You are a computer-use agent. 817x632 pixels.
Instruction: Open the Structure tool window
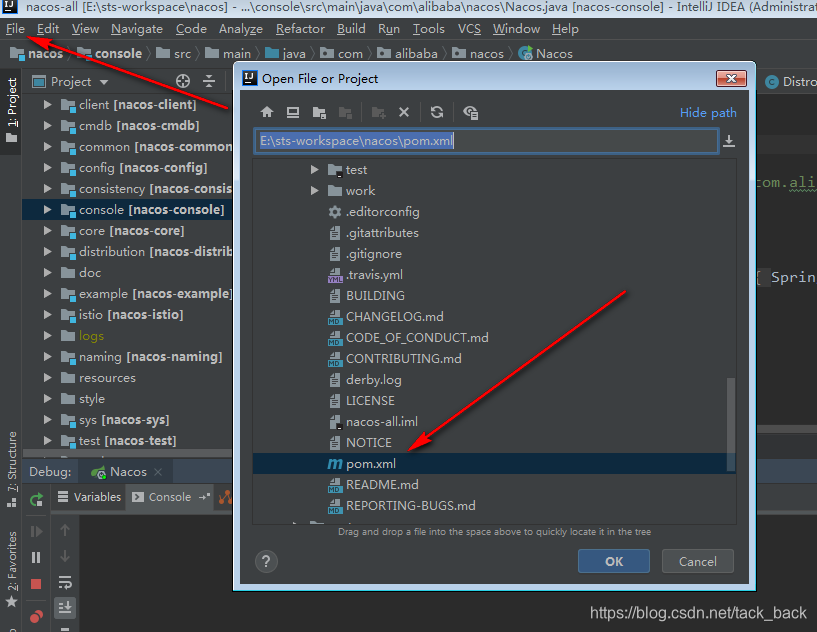(11, 469)
